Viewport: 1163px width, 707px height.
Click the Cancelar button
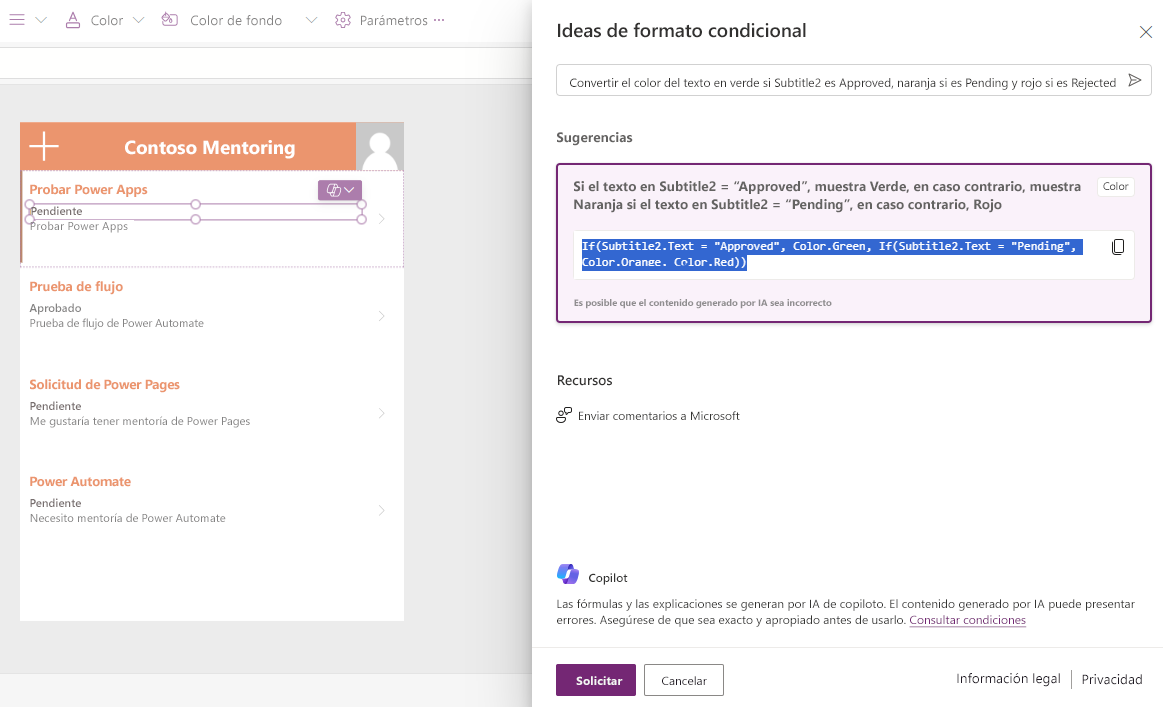pos(684,680)
